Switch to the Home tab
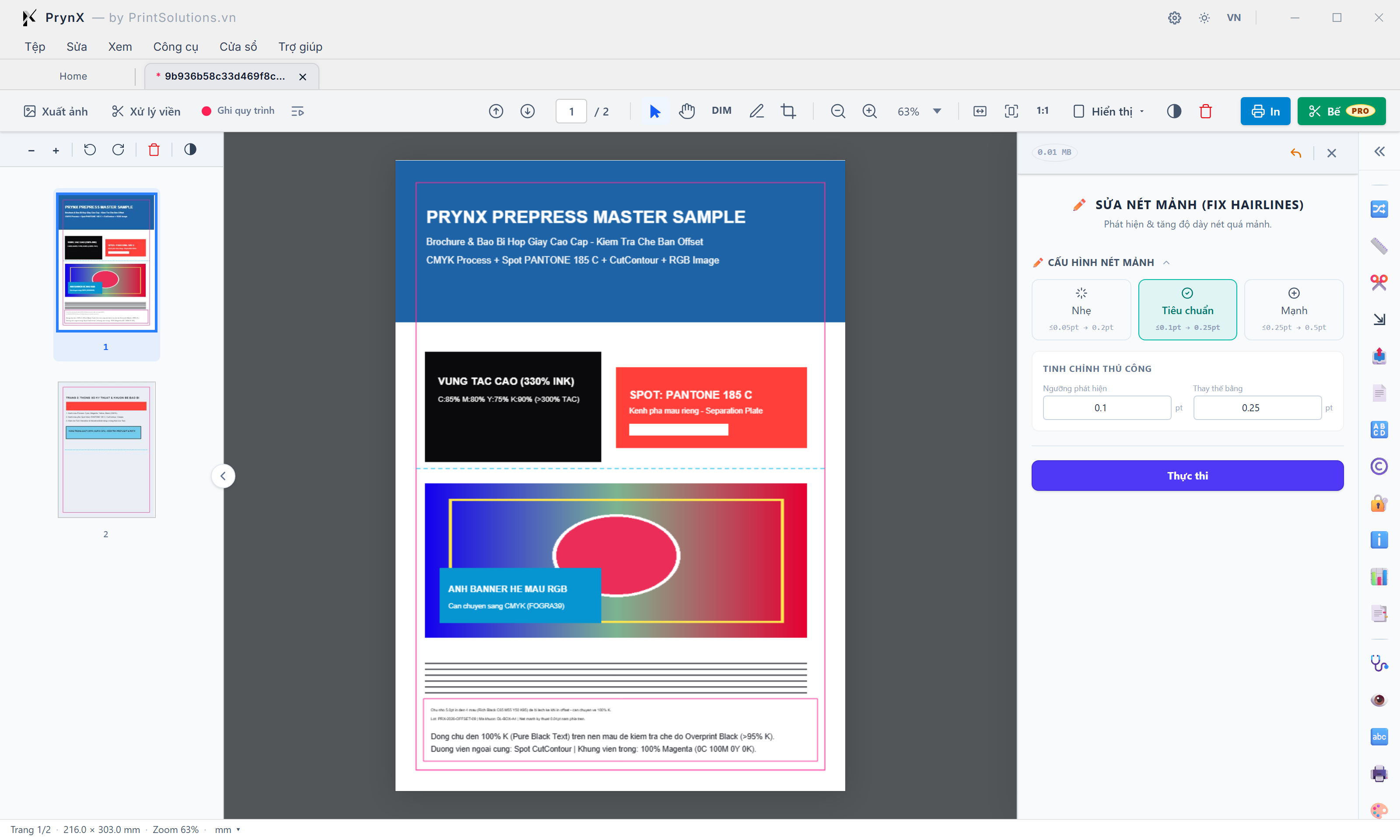1400x840 pixels. (x=73, y=76)
